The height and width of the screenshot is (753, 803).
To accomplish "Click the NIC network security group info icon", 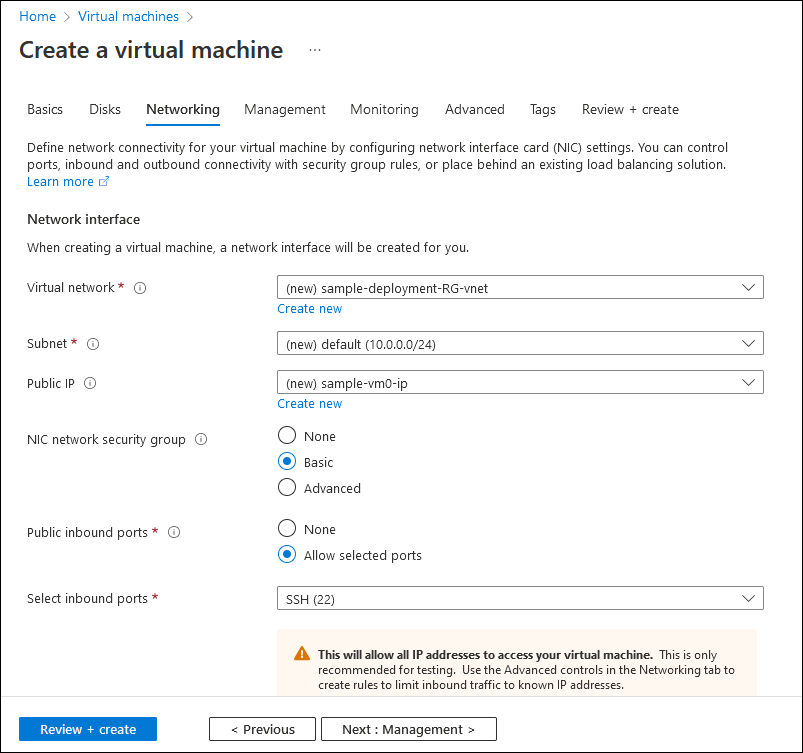I will 201,439.
